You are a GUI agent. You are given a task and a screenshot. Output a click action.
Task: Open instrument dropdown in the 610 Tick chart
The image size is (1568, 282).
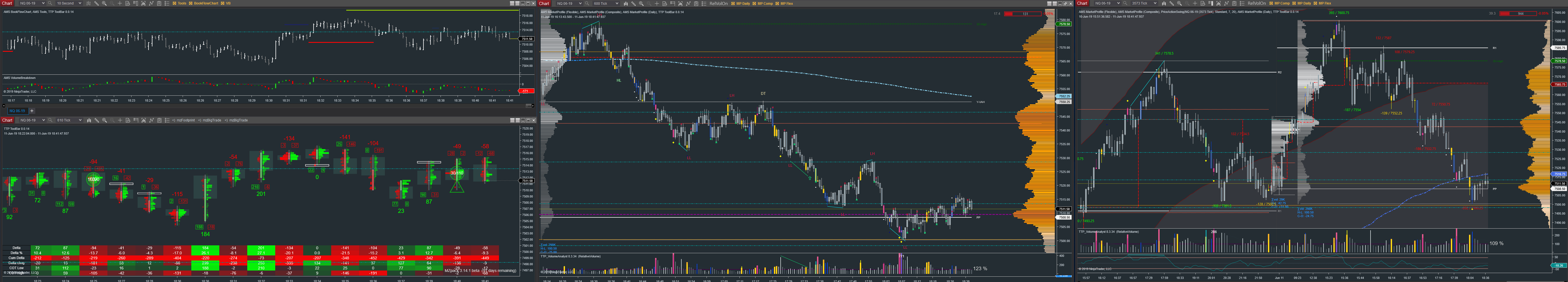click(33, 120)
